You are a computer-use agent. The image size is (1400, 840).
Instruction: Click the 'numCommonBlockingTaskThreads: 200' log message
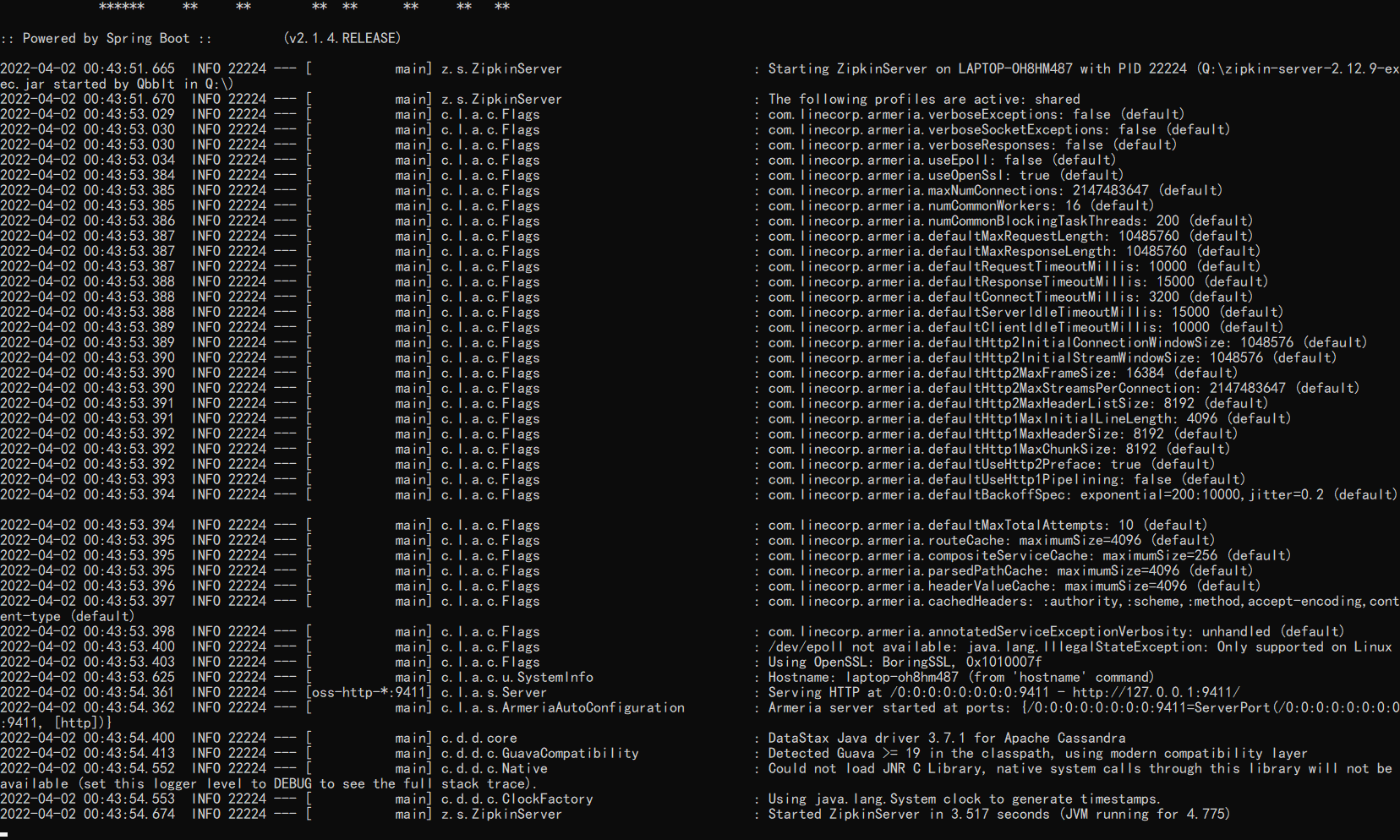point(1010,221)
